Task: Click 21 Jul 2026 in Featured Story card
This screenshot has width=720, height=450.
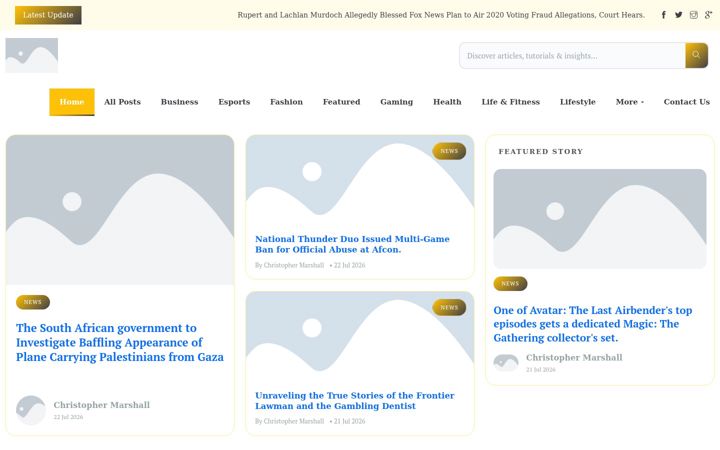Action: point(541,370)
